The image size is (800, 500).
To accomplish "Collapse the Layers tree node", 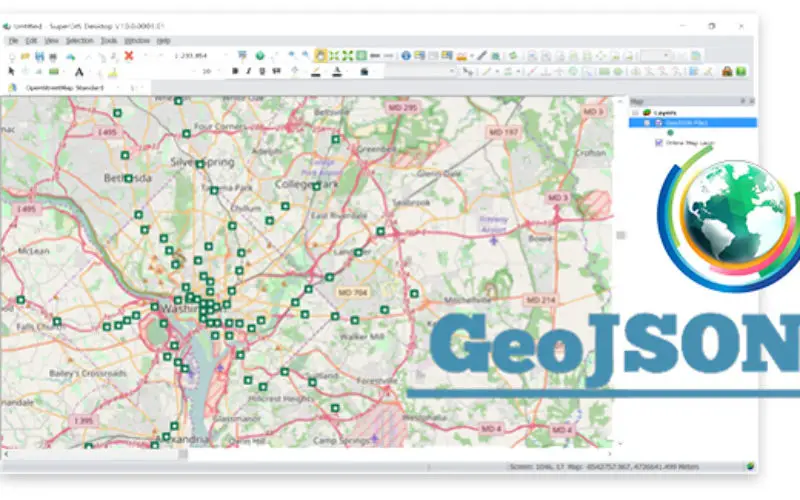I will 635,113.
